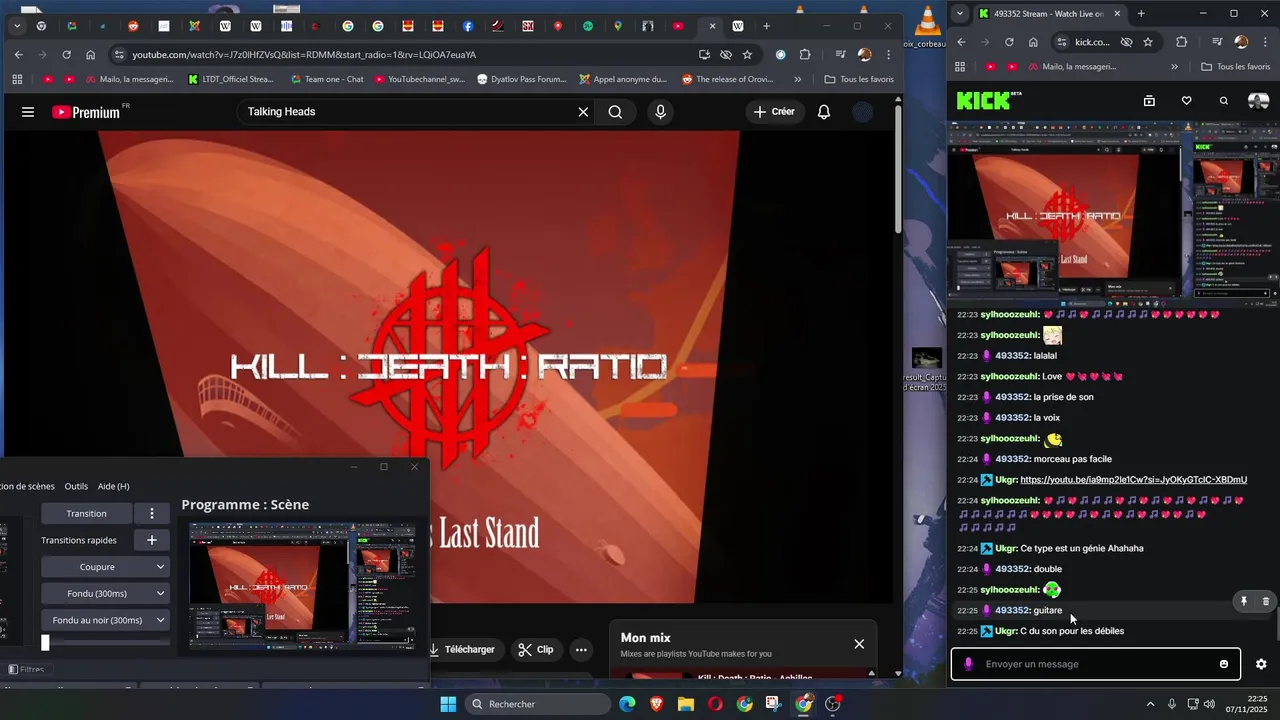The height and width of the screenshot is (720, 1280).
Task: Expand the Fondu au noir (300ms) dropdown
Action: (x=105, y=620)
